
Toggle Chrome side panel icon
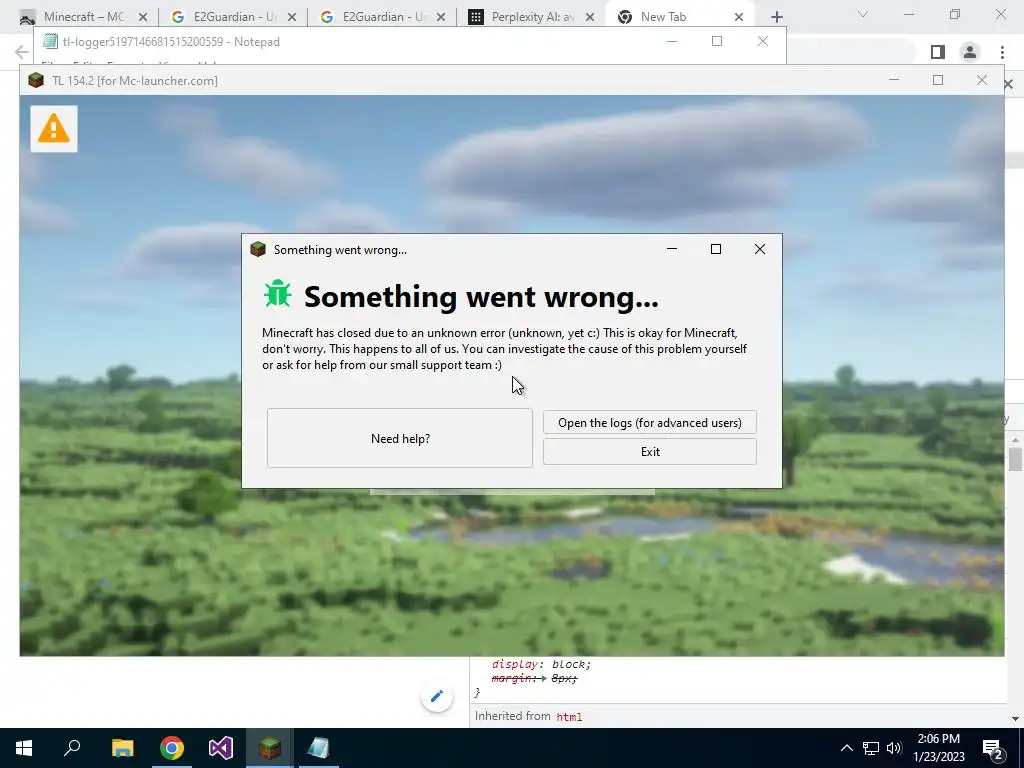938,52
